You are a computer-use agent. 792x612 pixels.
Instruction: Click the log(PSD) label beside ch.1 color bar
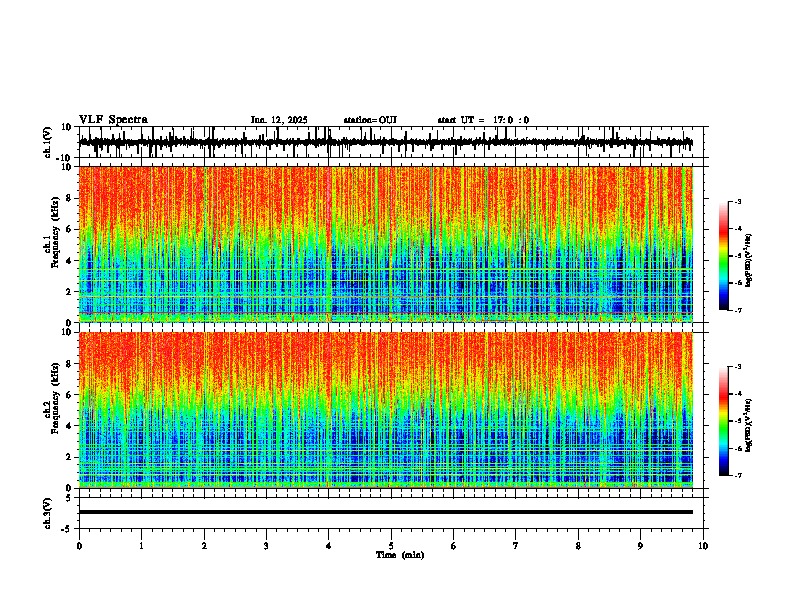point(748,261)
